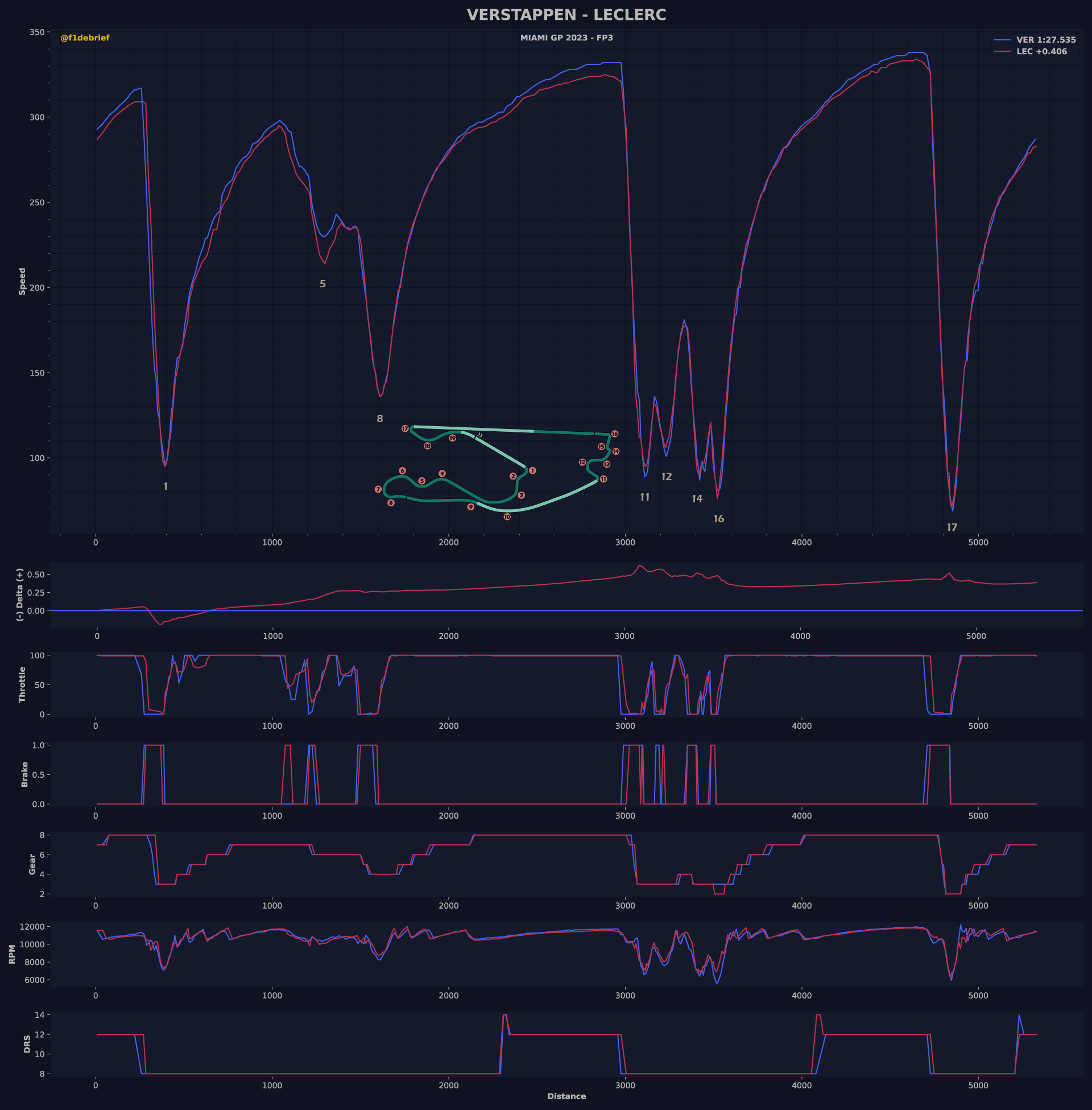
Task: Click turn 1 marker on track map
Action: (x=532, y=471)
